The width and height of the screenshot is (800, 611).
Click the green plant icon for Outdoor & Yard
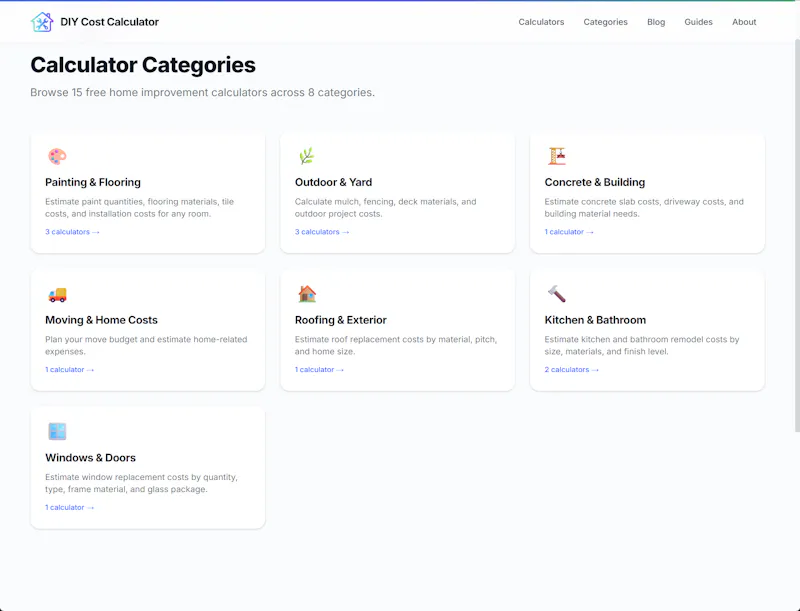tap(307, 156)
